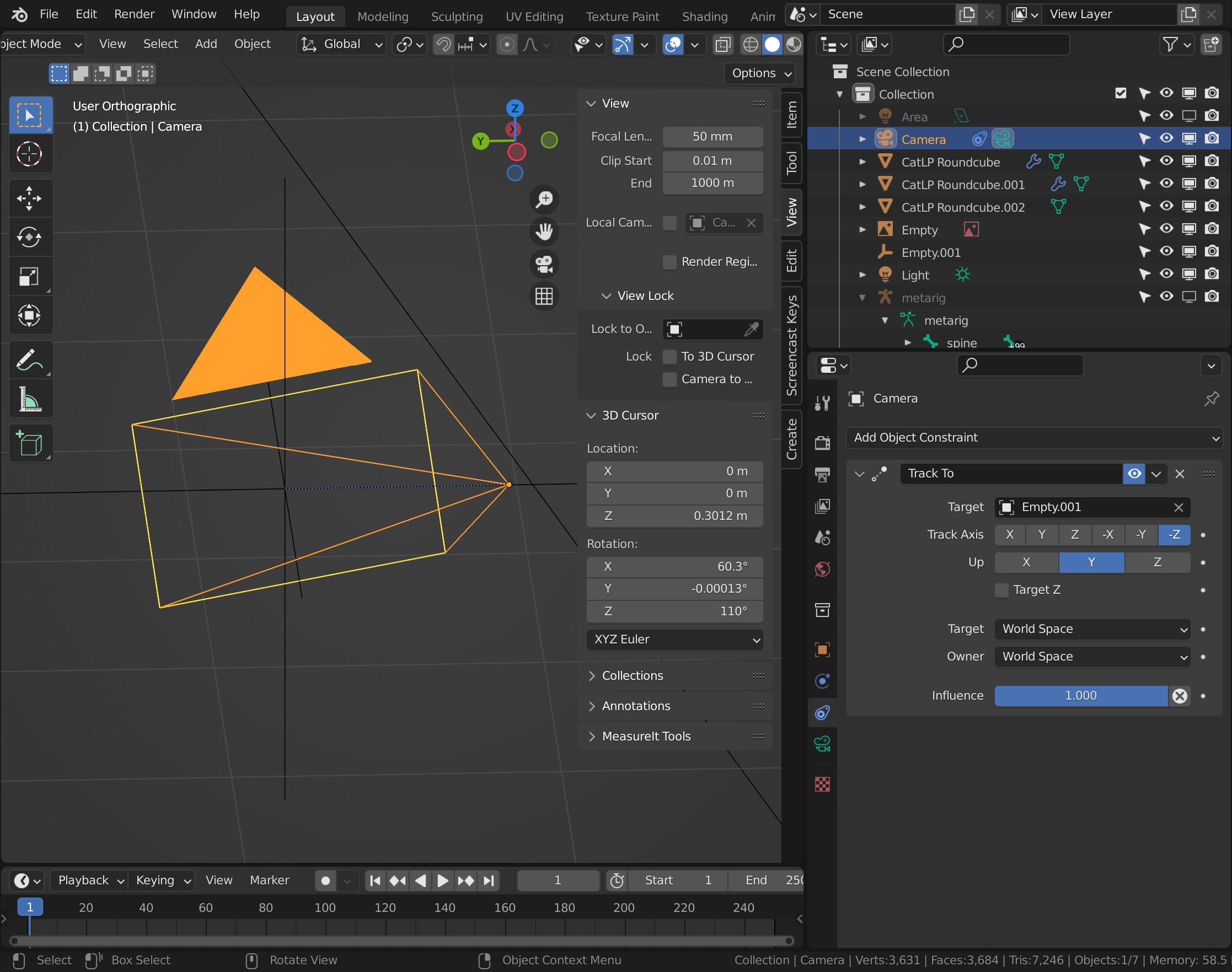
Task: Click the Options button in the viewport header
Action: coord(759,73)
